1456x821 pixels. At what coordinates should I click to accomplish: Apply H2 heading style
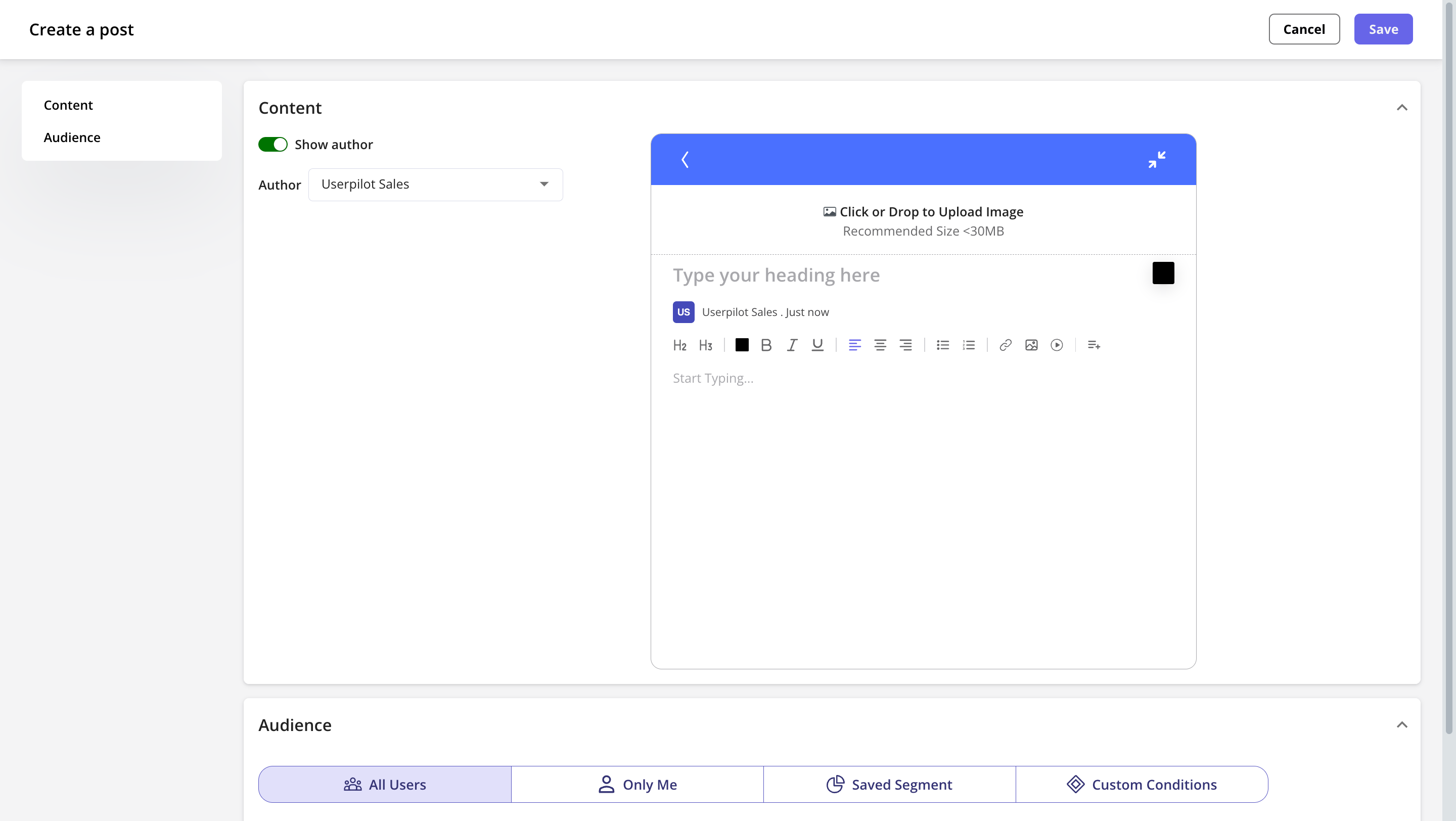pyautogui.click(x=679, y=345)
